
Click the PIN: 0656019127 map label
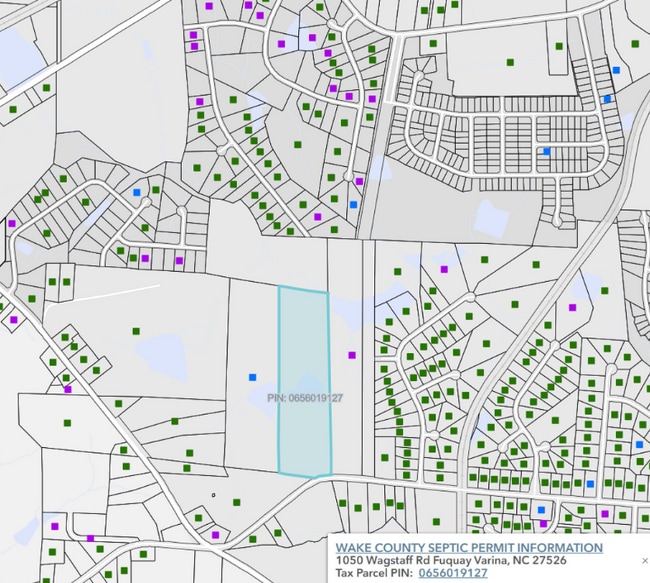click(306, 398)
